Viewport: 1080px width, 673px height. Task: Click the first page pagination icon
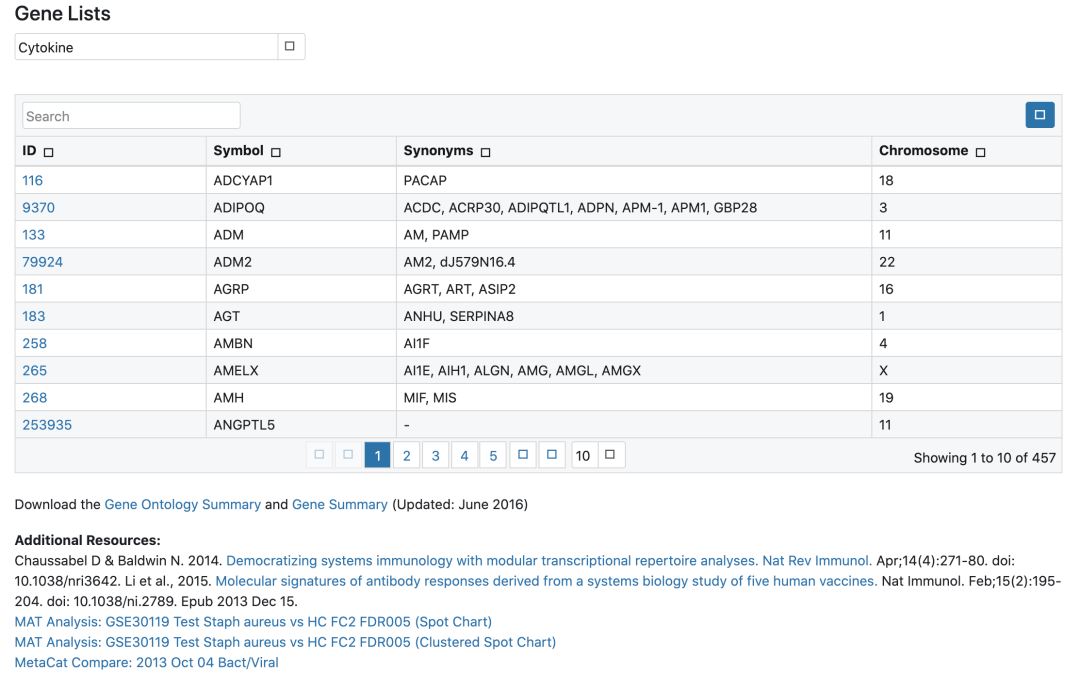click(319, 455)
